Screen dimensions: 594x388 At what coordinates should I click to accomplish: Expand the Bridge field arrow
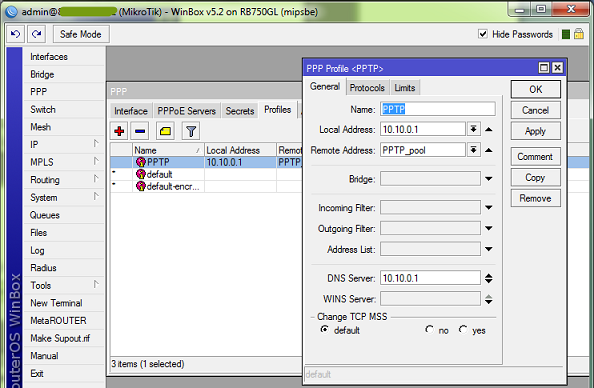click(489, 179)
